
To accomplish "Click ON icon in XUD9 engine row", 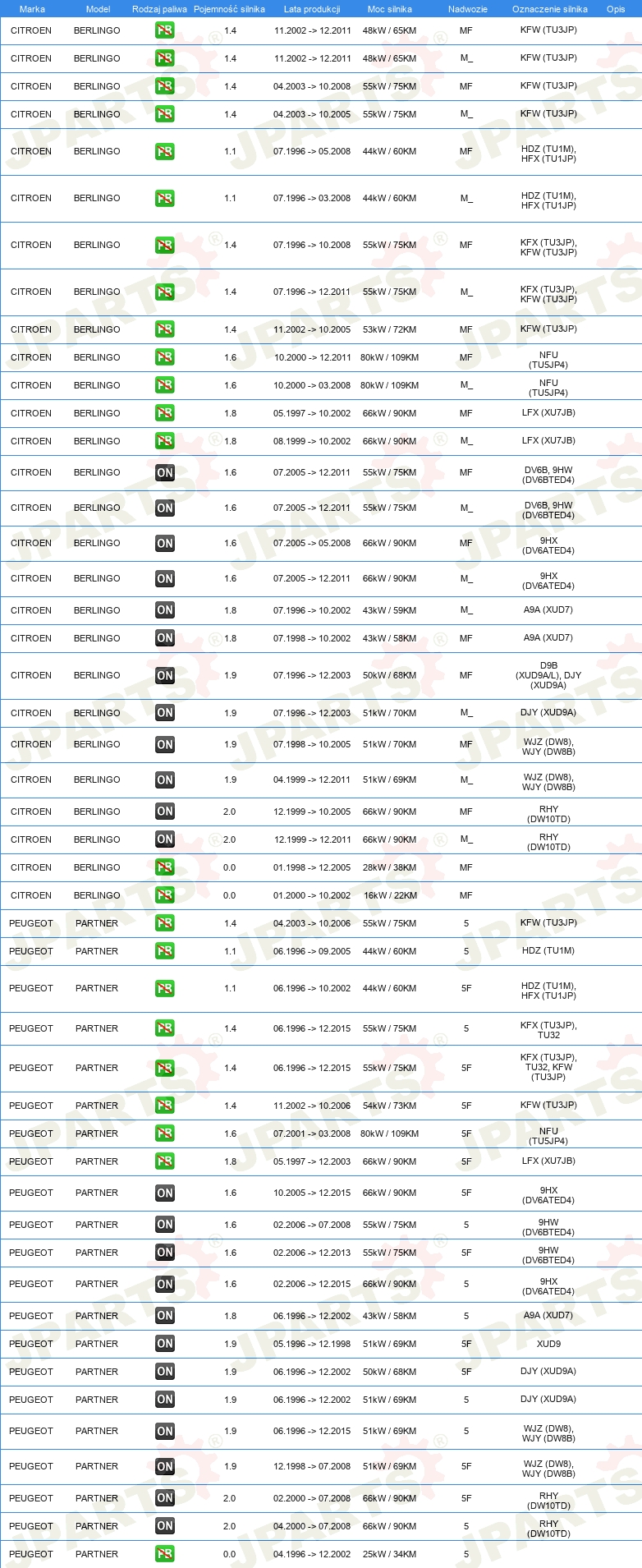I will (x=165, y=1344).
